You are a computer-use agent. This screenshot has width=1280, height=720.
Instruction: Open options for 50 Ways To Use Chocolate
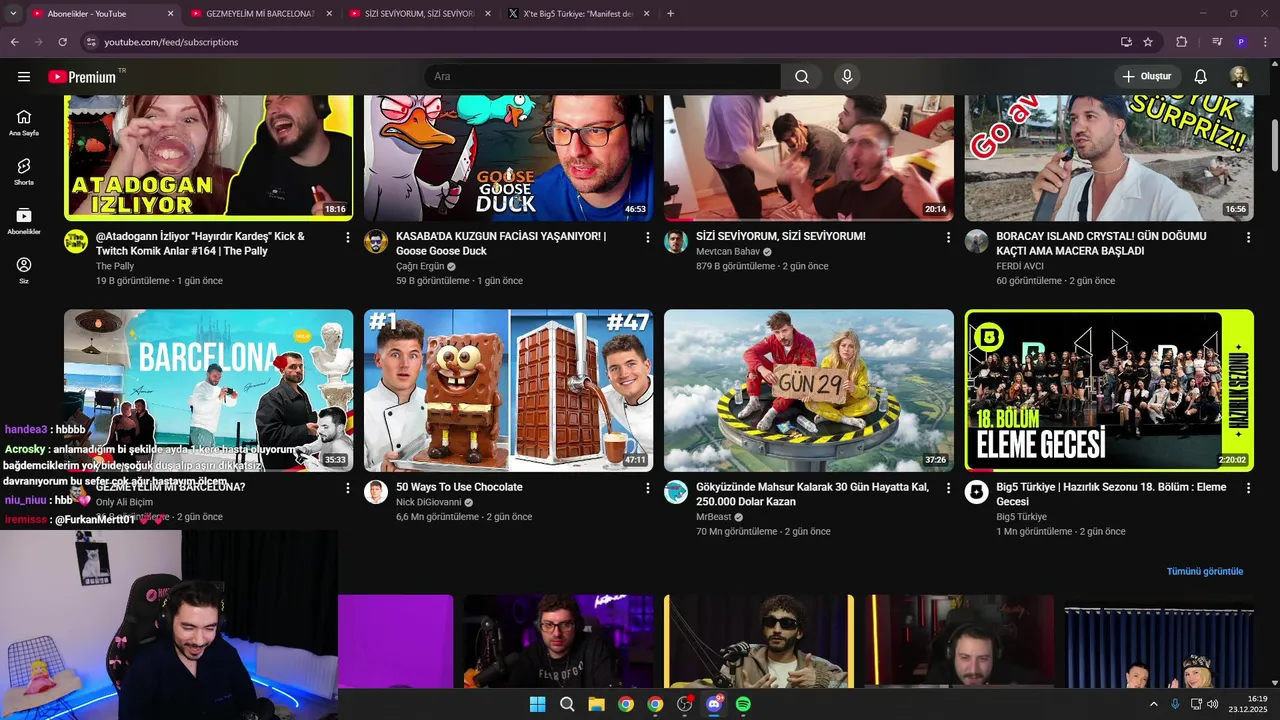648,488
